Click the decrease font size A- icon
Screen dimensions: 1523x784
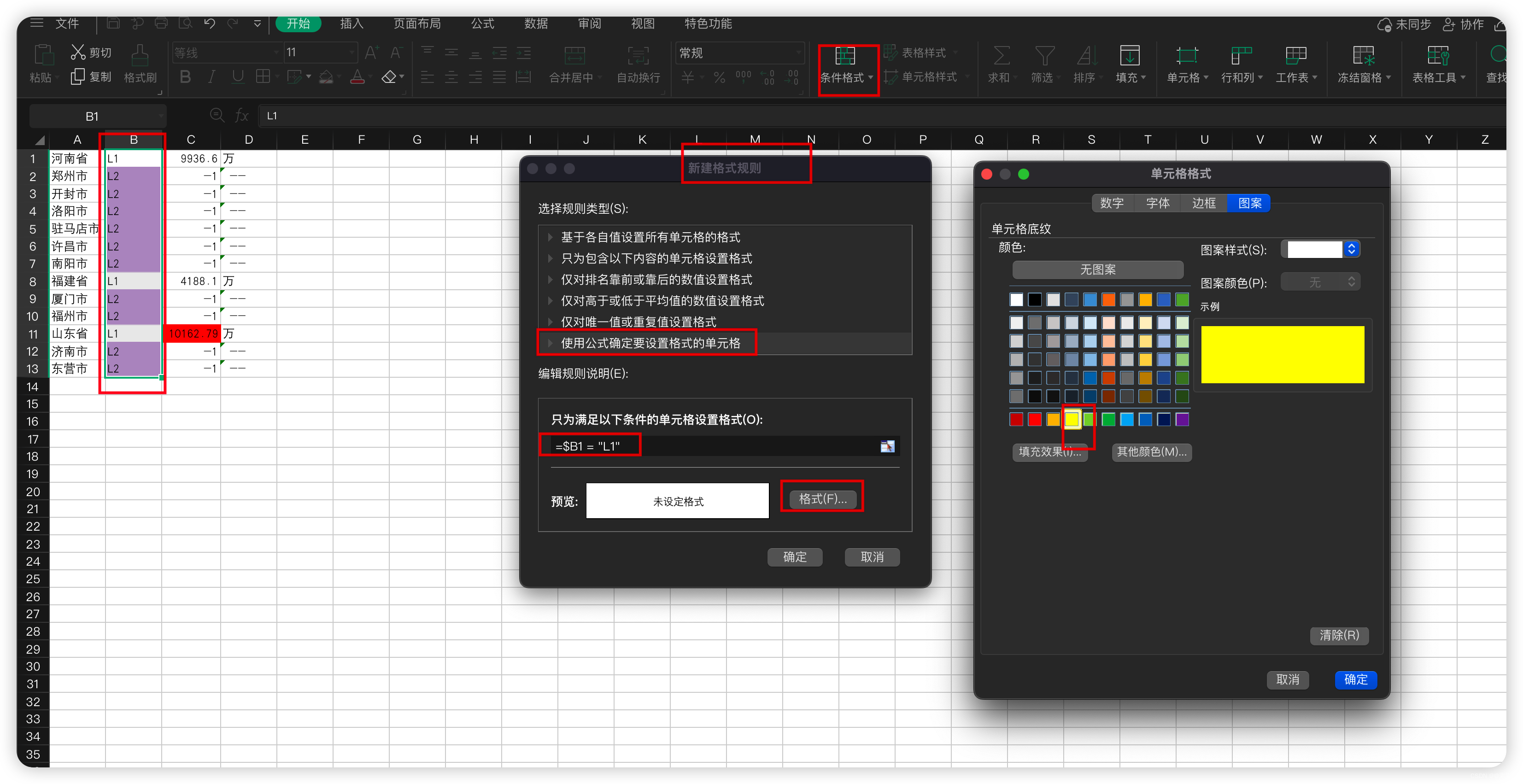click(397, 53)
